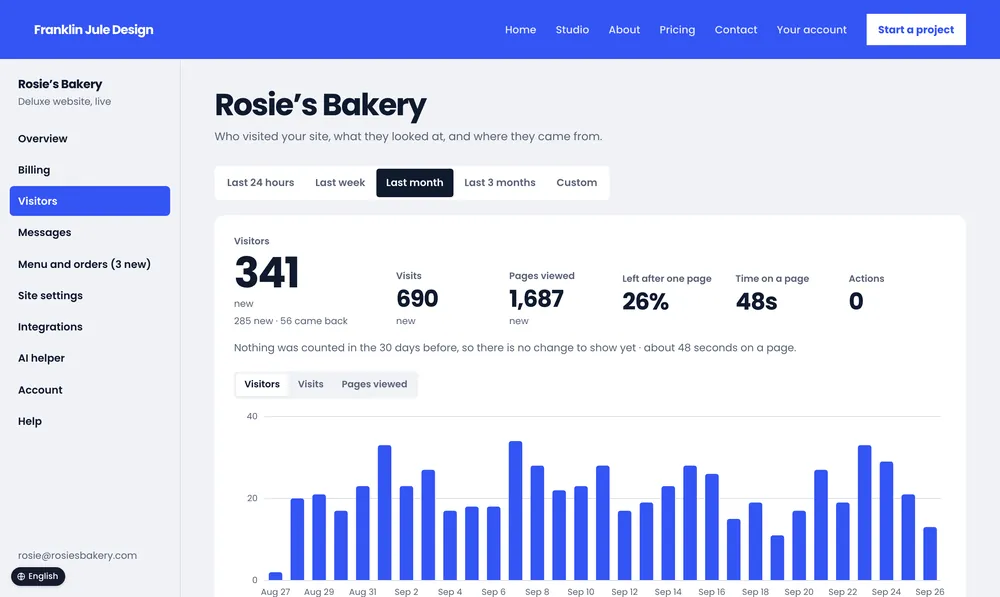The height and width of the screenshot is (597, 1000).
Task: Open Integrations in the sidebar
Action: coord(90,327)
